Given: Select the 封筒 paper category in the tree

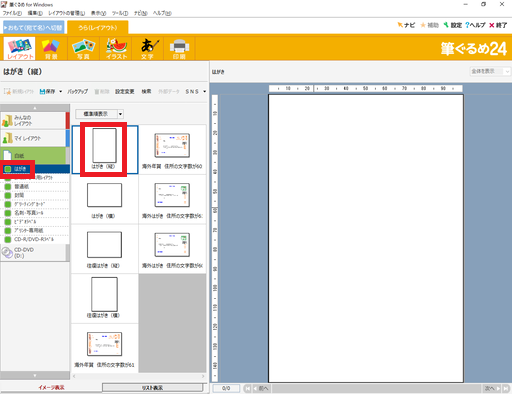Looking at the screenshot, I should coord(19,195).
